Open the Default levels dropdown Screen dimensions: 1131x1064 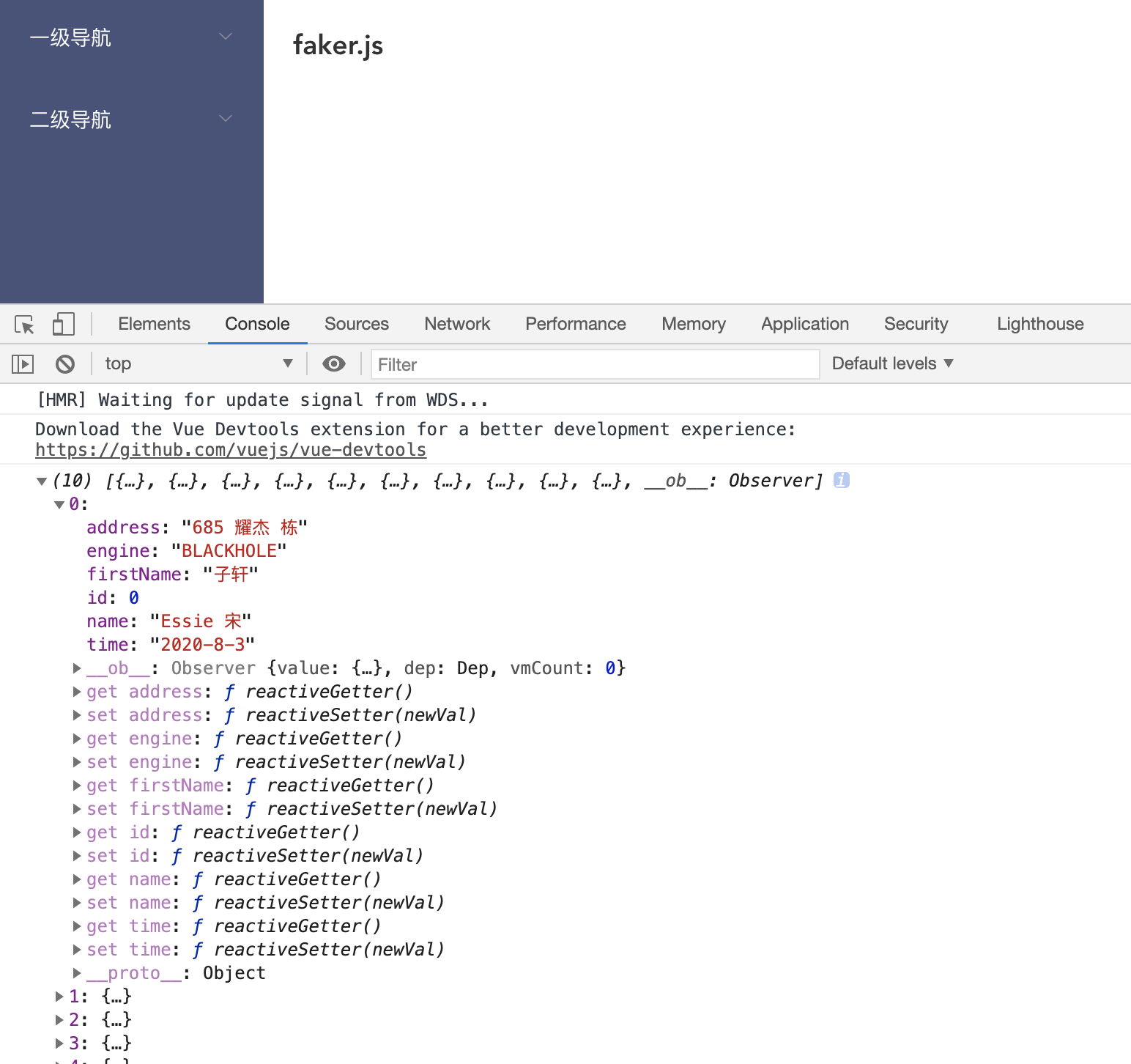coord(891,363)
